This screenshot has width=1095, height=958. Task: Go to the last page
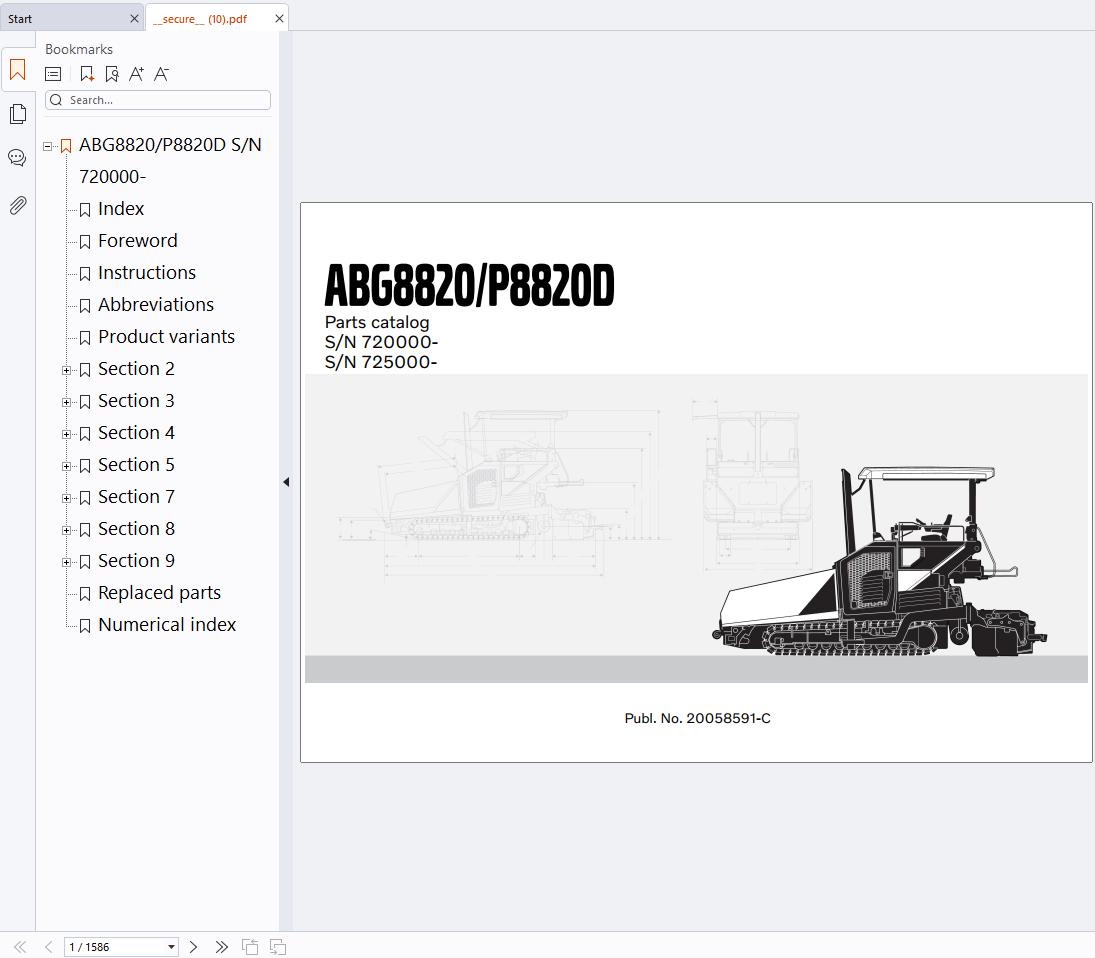(221, 947)
